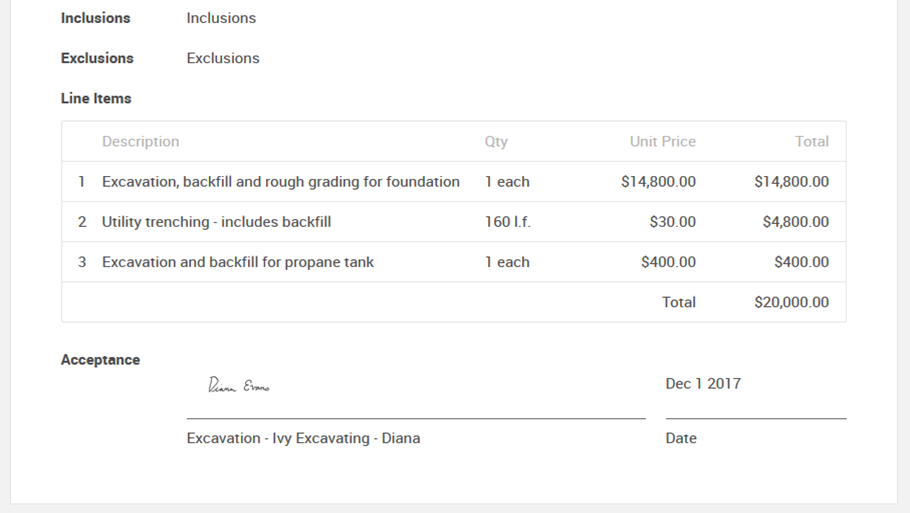
Task: Select the propane tank line item description
Action: pos(237,262)
